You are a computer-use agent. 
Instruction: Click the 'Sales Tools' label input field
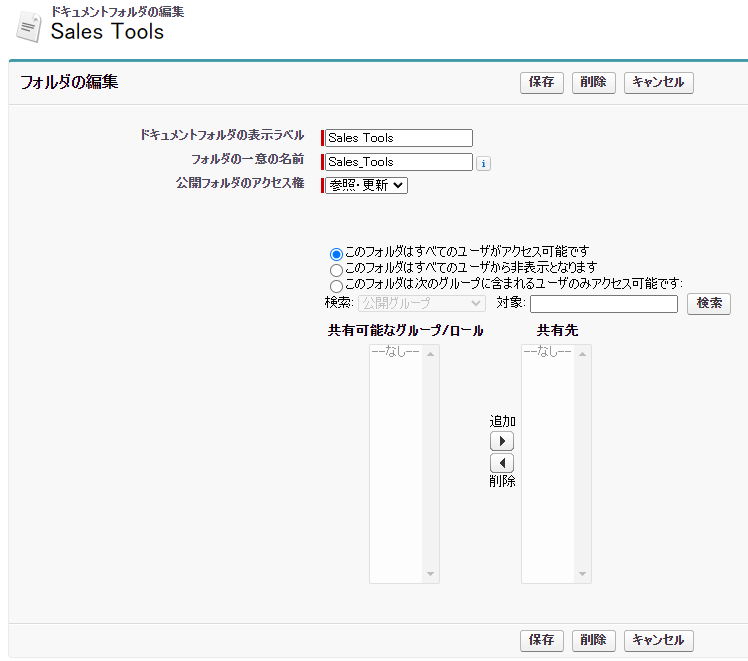point(399,138)
